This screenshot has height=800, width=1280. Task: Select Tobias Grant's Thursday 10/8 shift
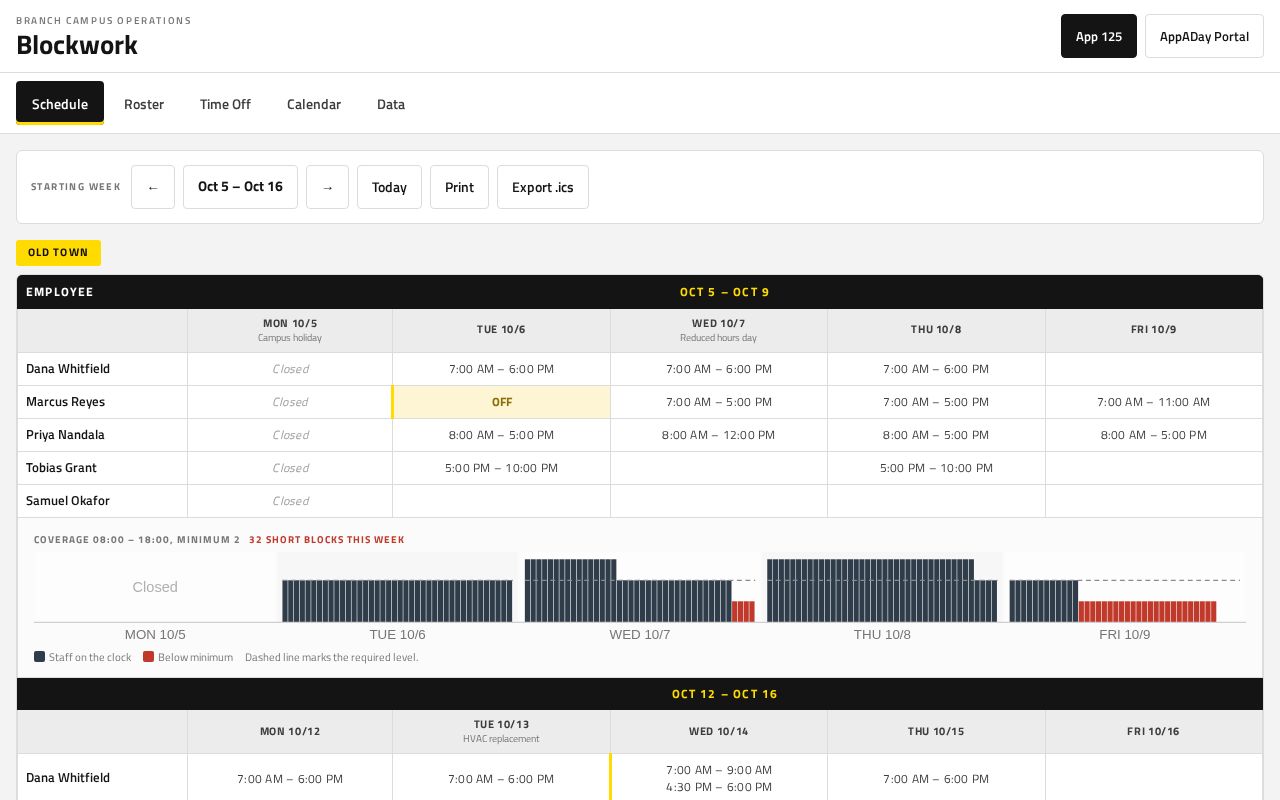pyautogui.click(x=936, y=468)
